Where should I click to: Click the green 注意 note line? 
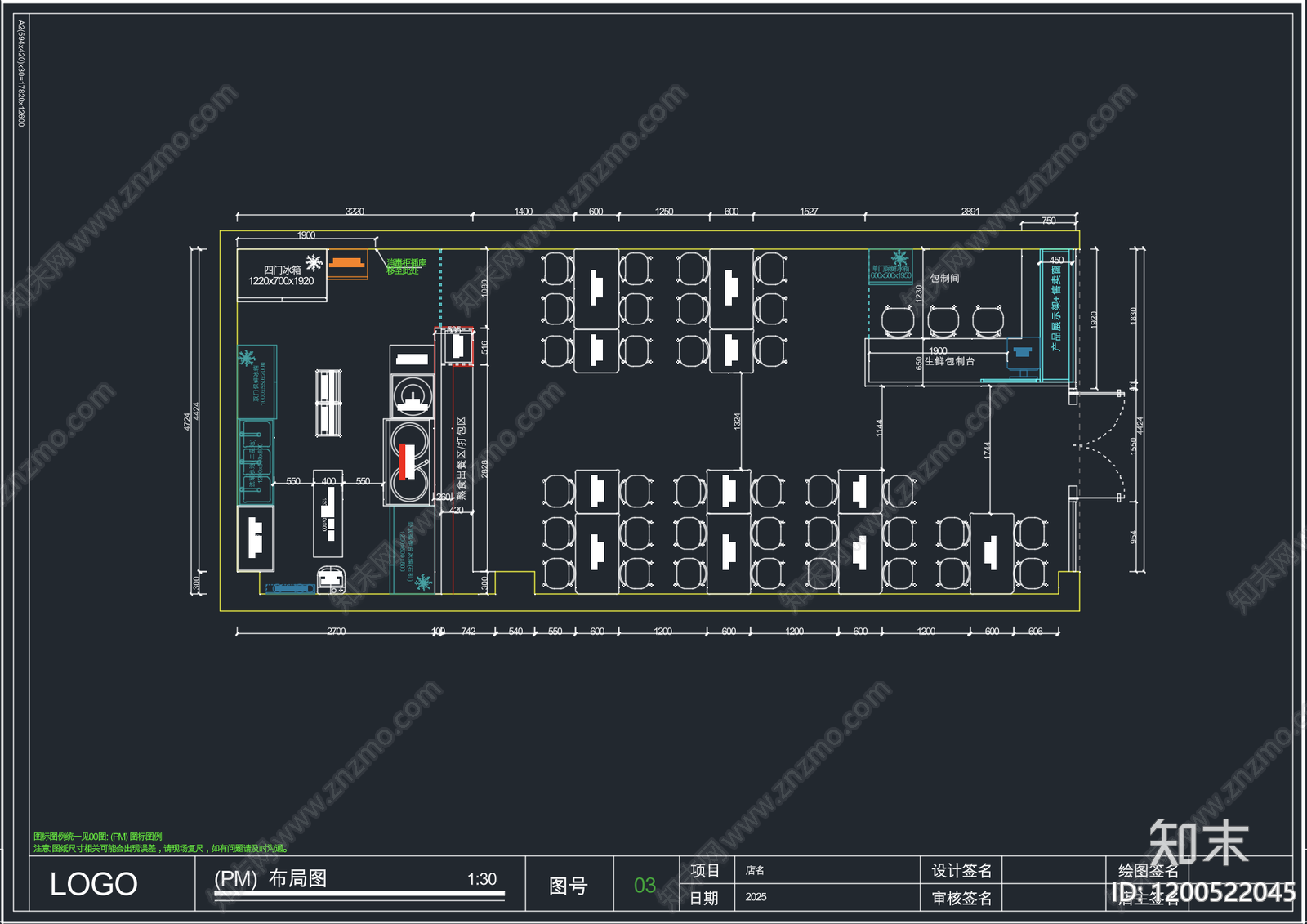[161, 849]
